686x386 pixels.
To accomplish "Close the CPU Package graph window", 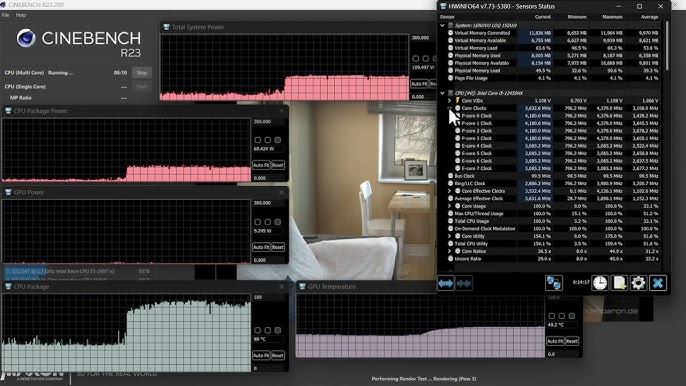I will [x=281, y=287].
